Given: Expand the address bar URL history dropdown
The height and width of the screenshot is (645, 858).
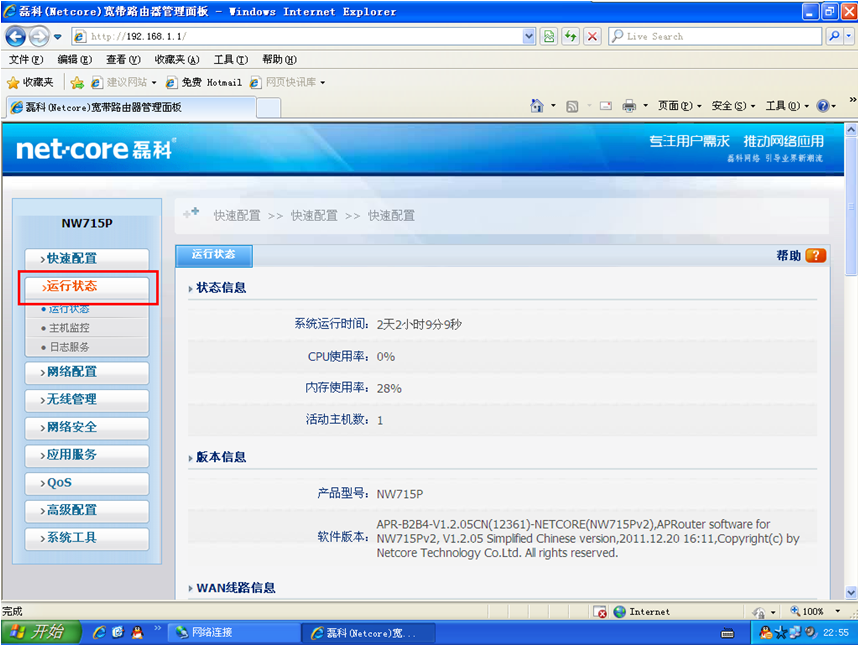Looking at the screenshot, I should 529,37.
